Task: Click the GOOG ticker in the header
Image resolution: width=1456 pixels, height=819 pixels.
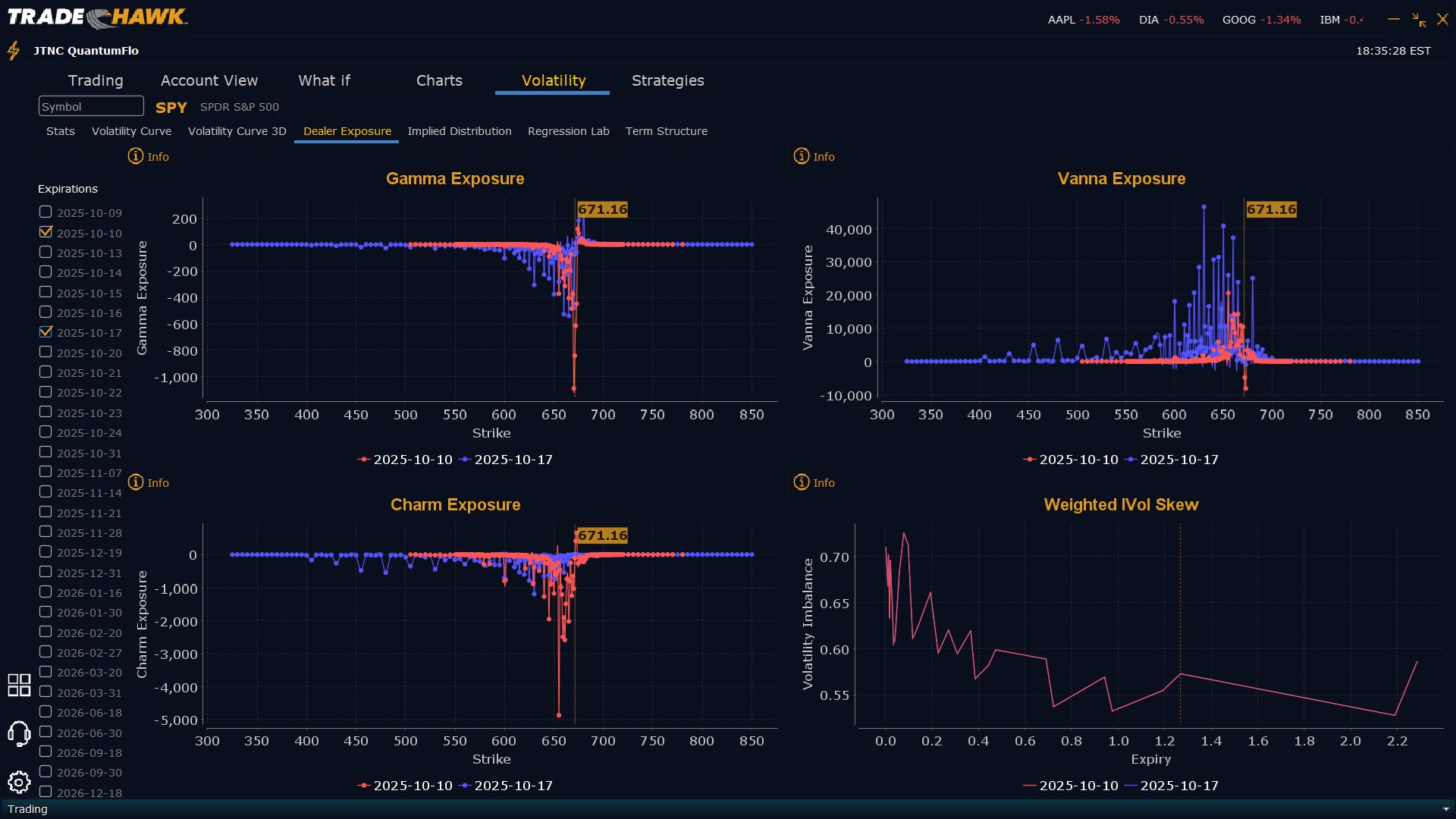Action: [1238, 20]
